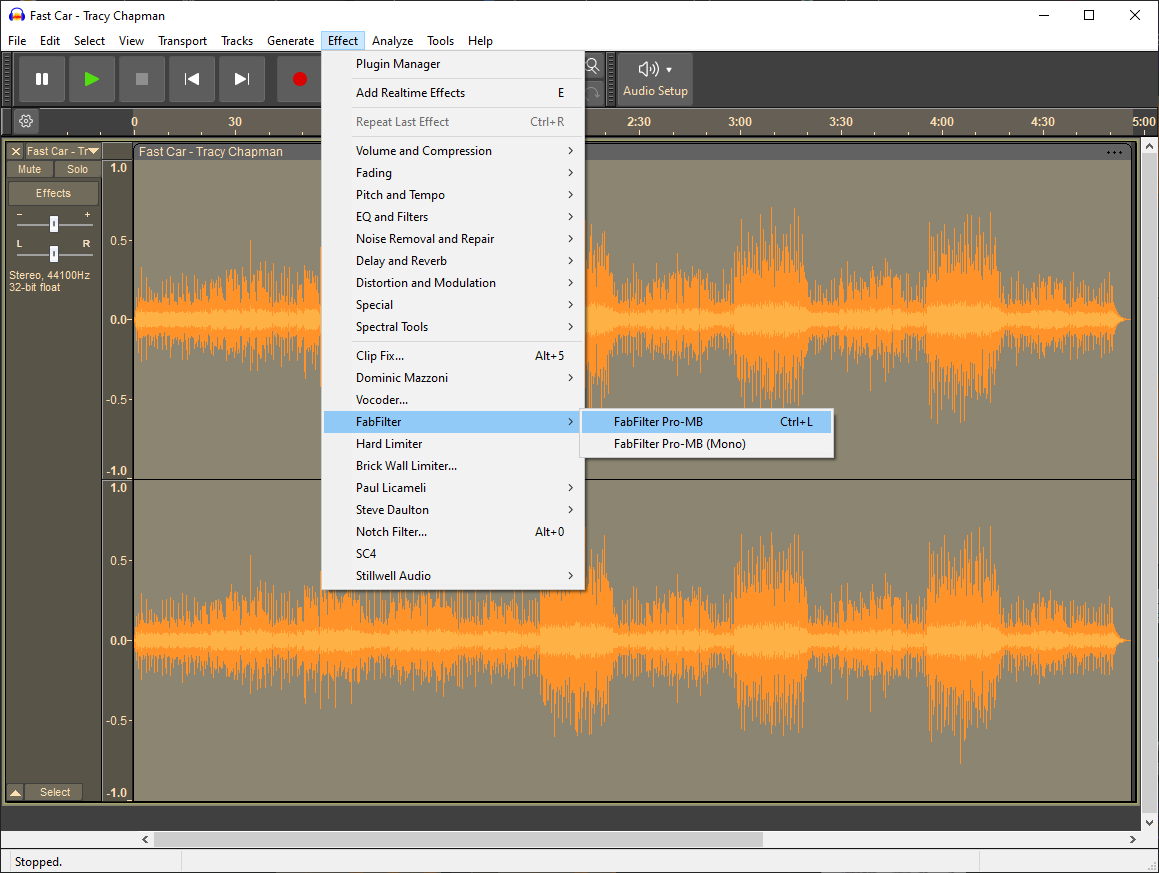Solo the Fast Car track
The height and width of the screenshot is (873, 1159).
pos(77,169)
